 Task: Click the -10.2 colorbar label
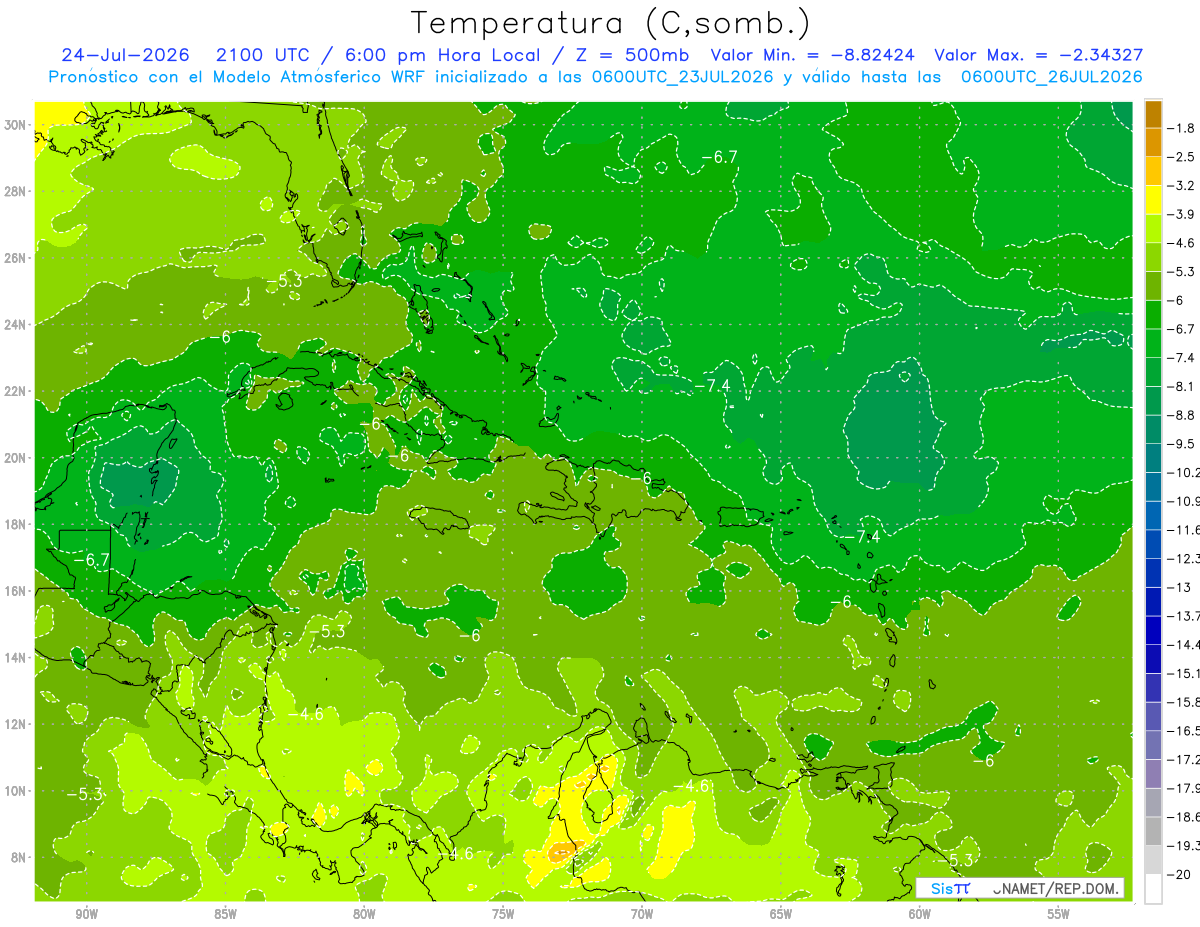pos(1184,472)
